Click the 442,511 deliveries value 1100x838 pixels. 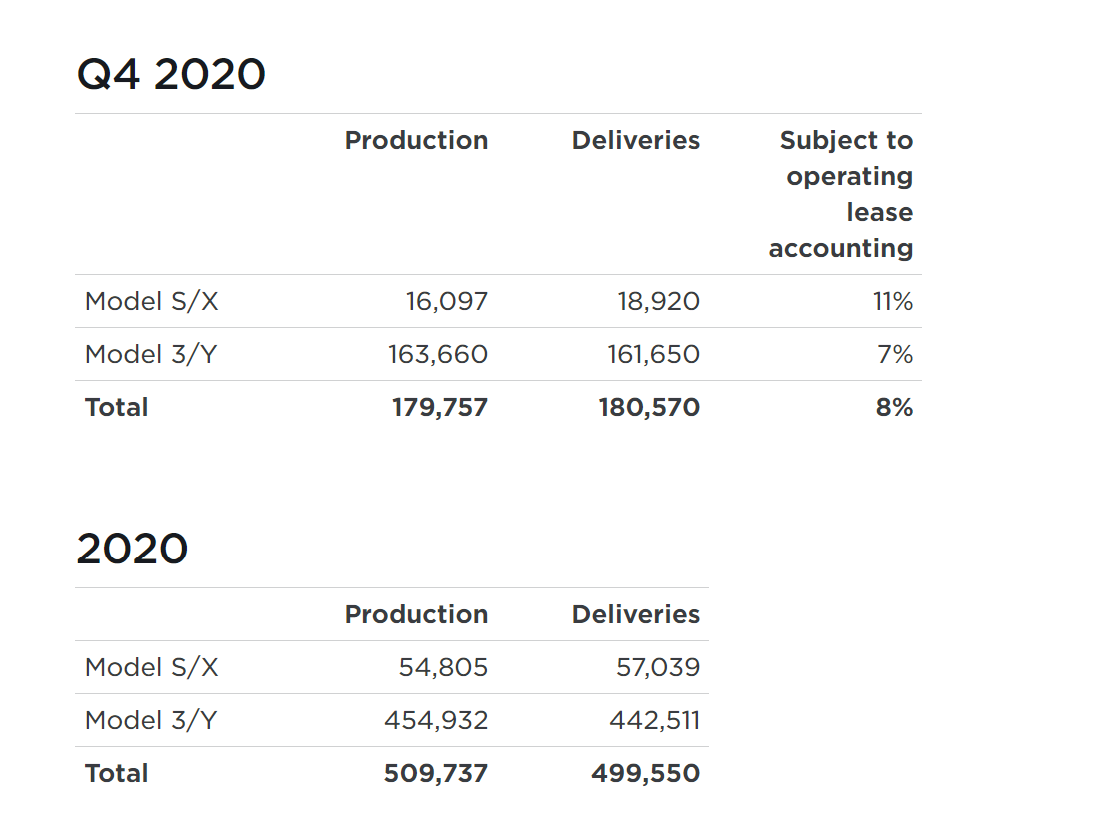click(x=655, y=721)
